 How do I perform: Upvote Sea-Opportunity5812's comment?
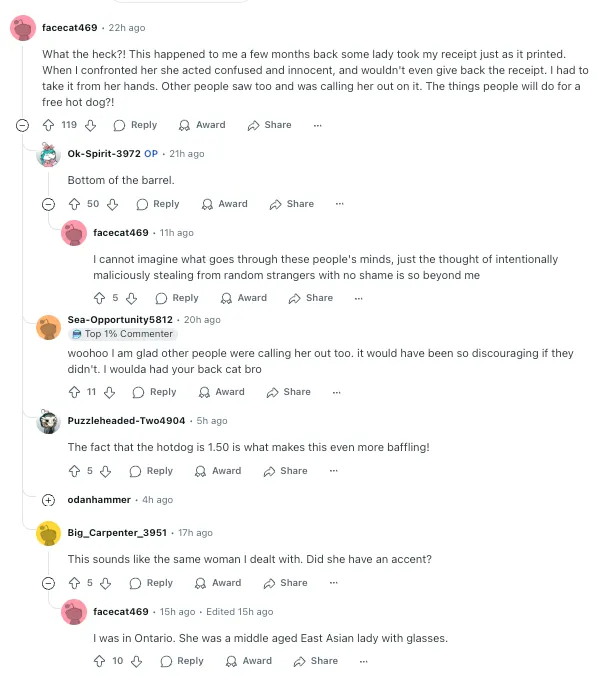coord(74,392)
